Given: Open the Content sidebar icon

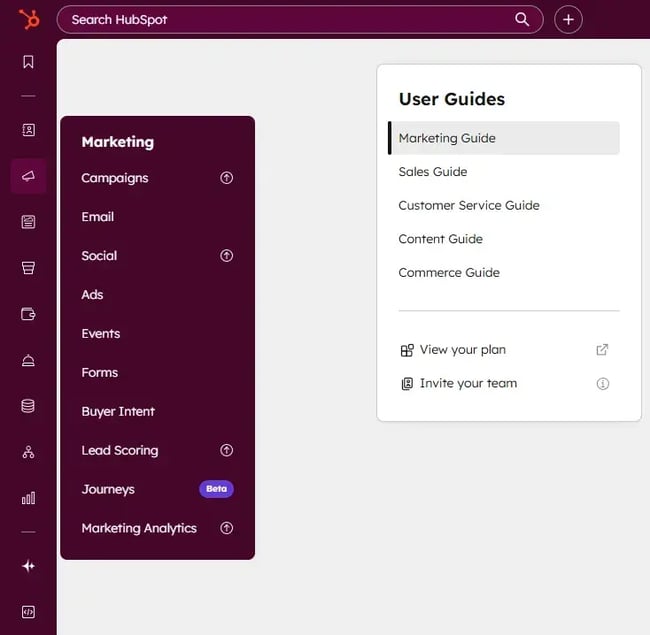Looking at the screenshot, I should [28, 222].
